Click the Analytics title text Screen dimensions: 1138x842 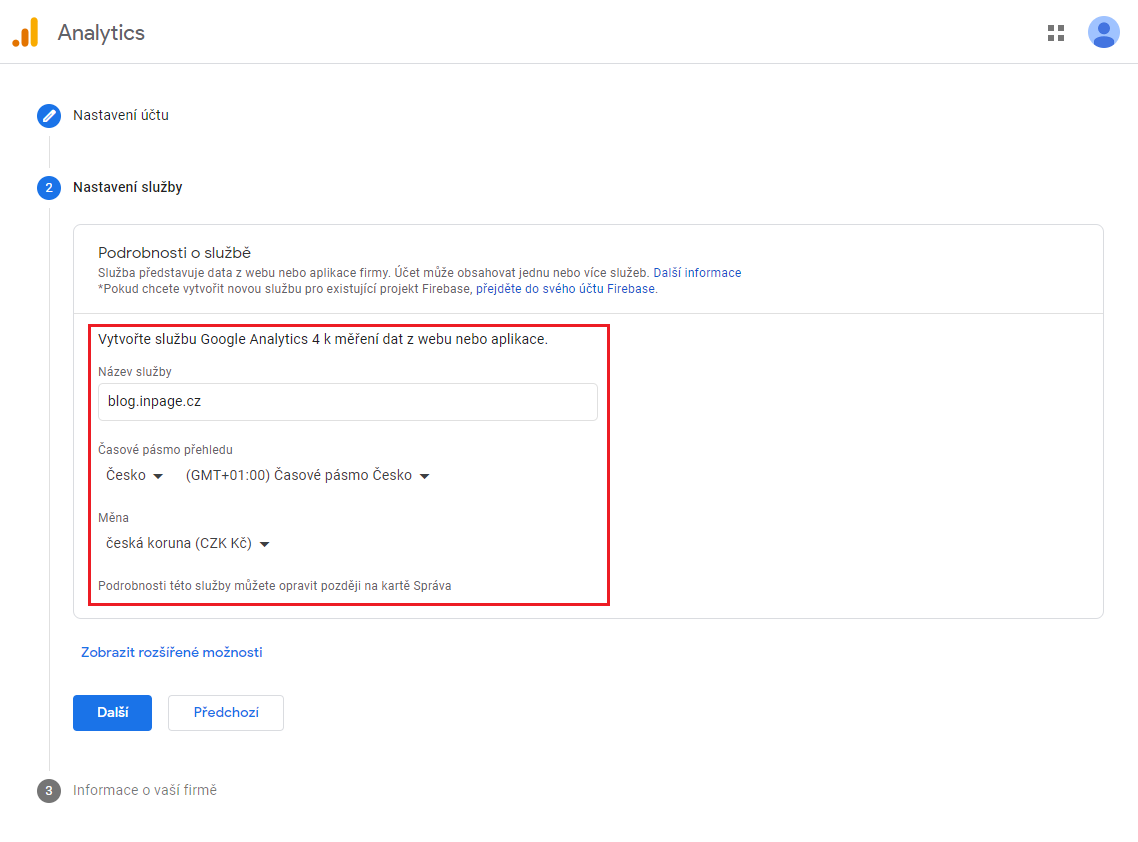pyautogui.click(x=101, y=33)
